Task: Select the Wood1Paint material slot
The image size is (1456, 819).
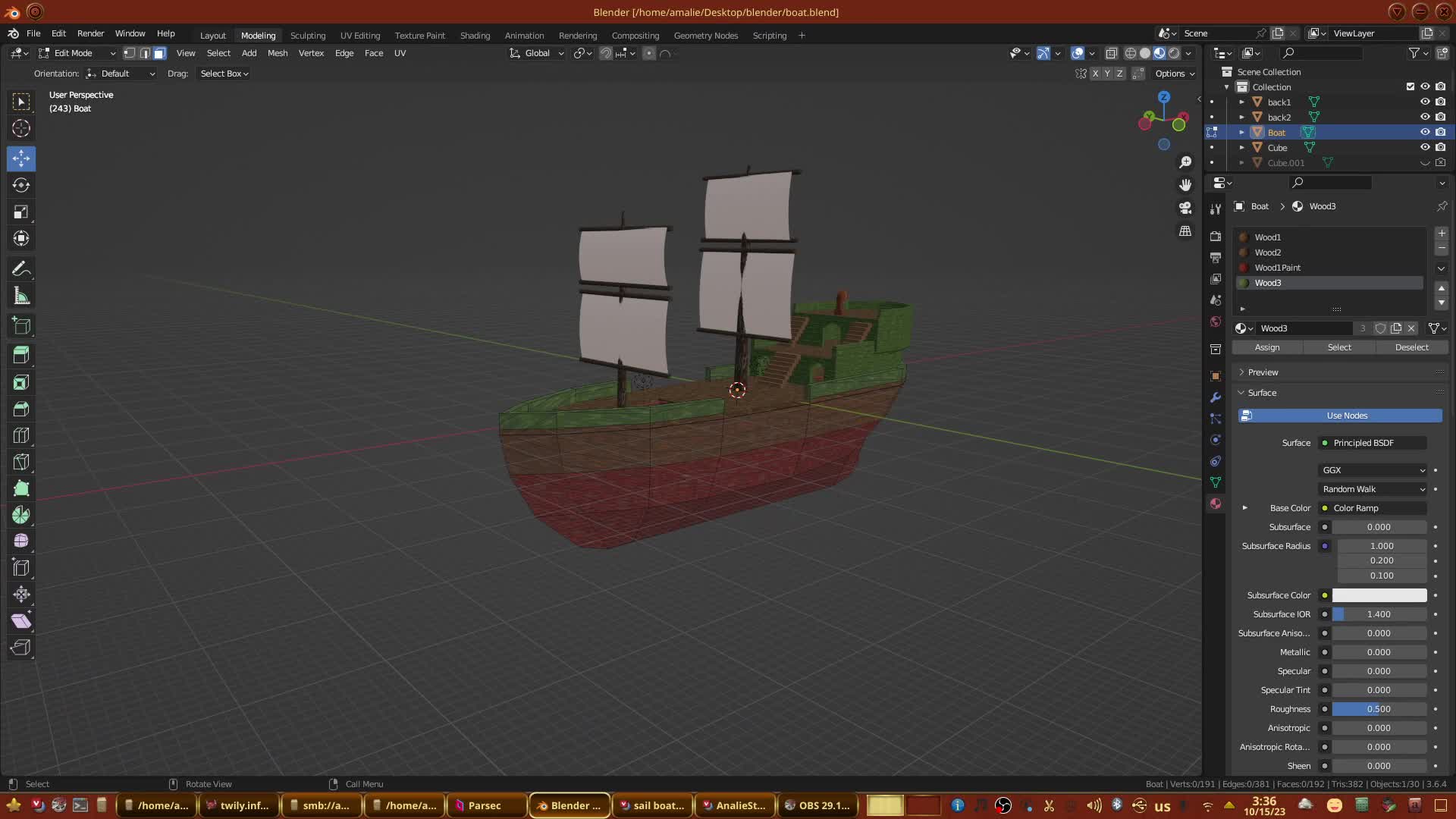Action: coord(1277,268)
